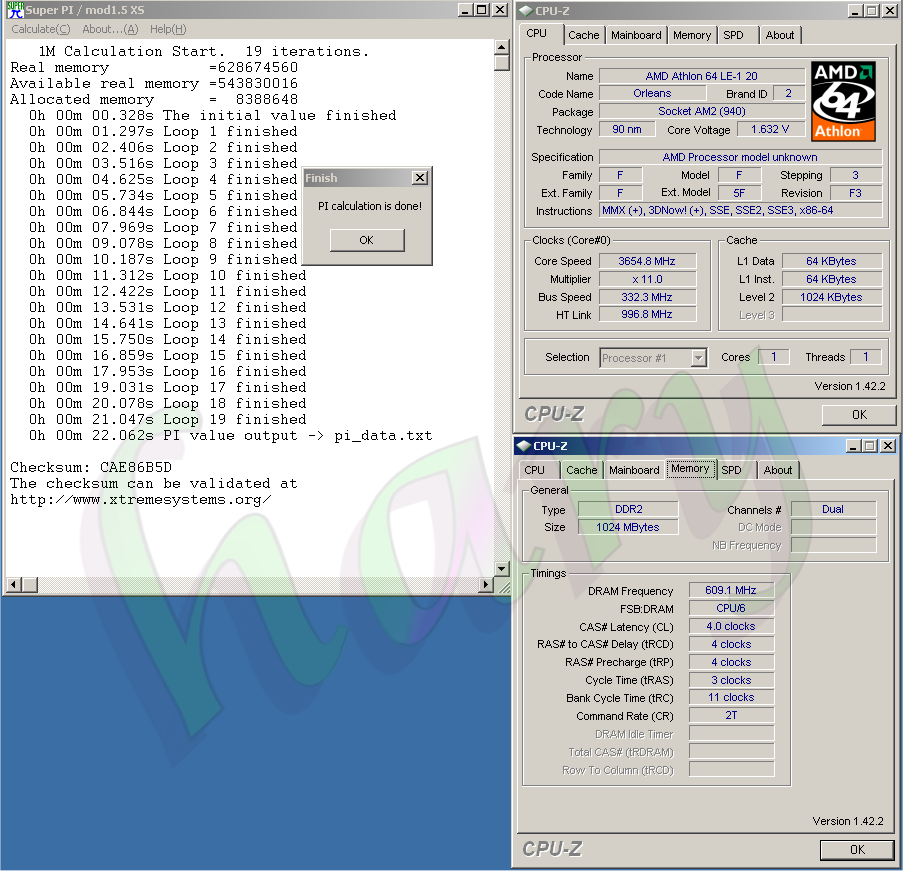Click the AMD Athlon 64 logo image
This screenshot has height=871, width=903.
pos(843,101)
